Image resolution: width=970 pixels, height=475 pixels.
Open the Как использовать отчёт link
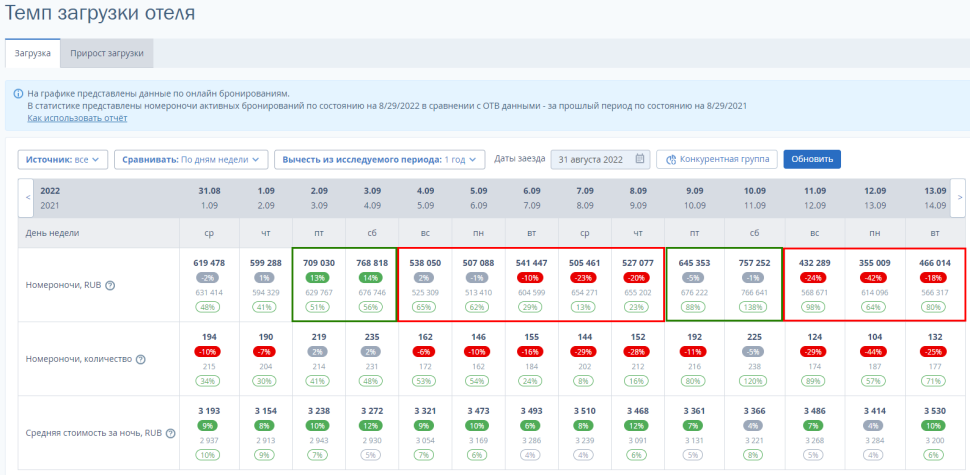pos(77,118)
